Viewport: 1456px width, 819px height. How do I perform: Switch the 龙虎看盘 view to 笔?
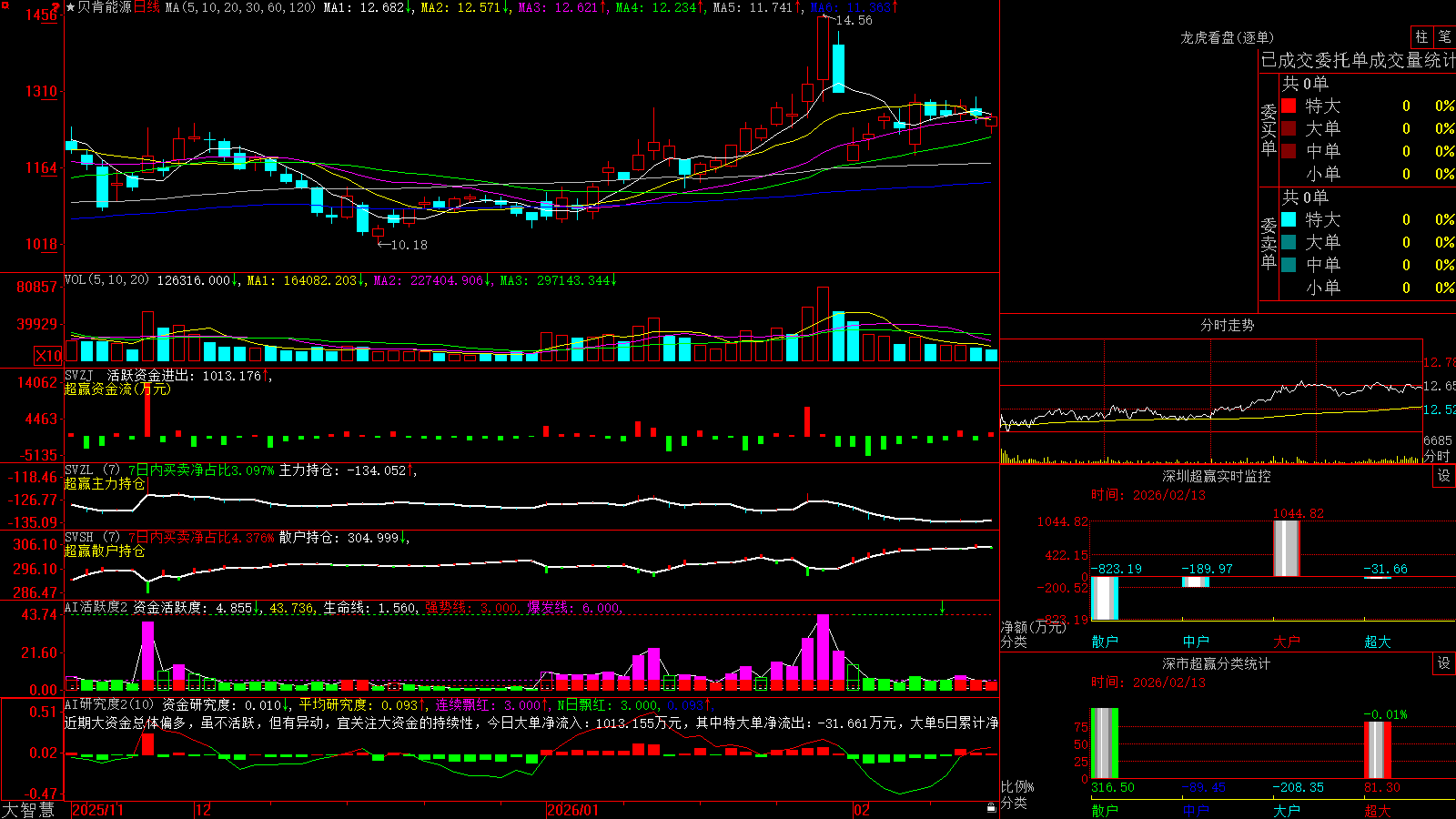tap(1445, 36)
